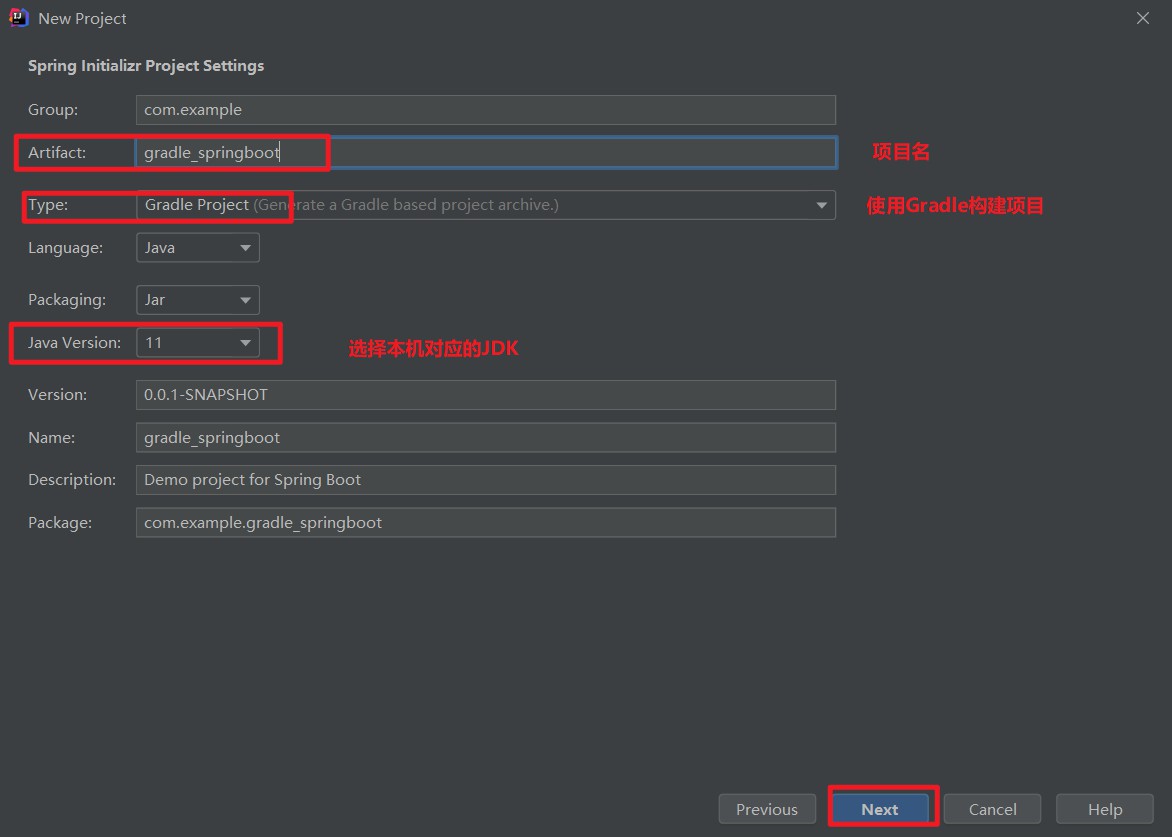Close the New Project dialog with the X
Image resolution: width=1172 pixels, height=837 pixels.
tap(1143, 17)
